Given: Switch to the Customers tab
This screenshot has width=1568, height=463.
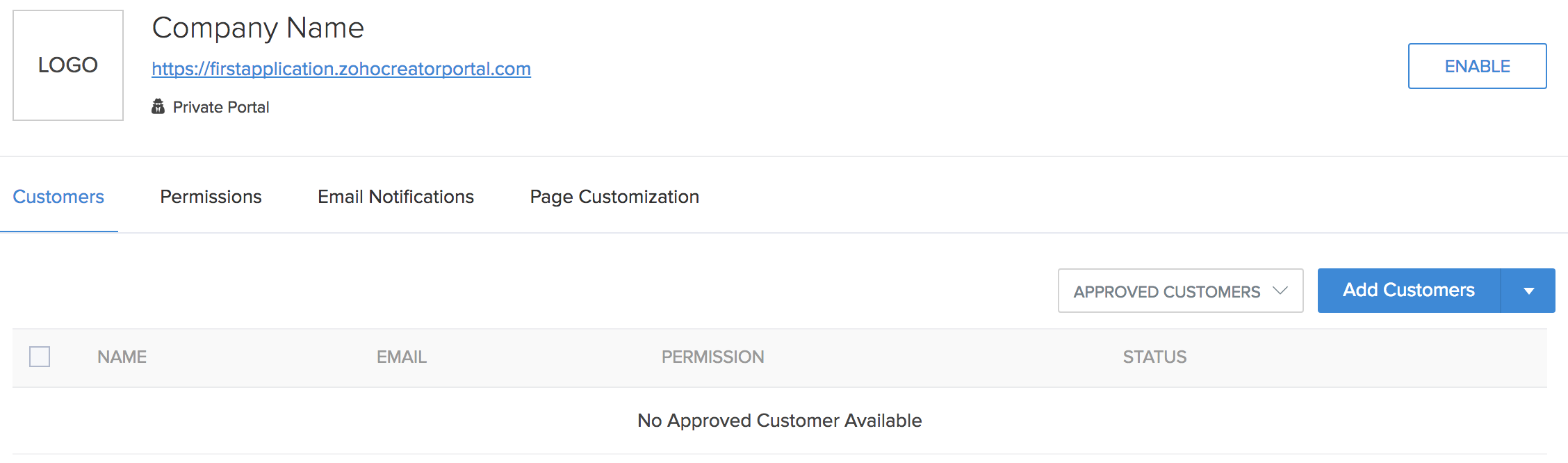Looking at the screenshot, I should (58, 197).
